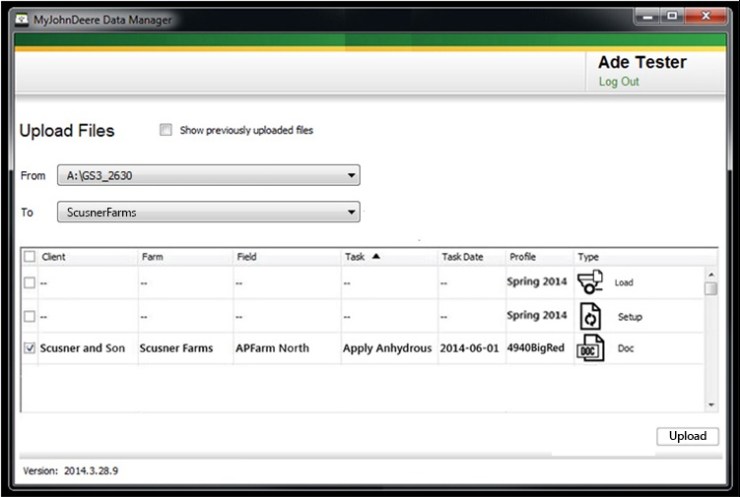Toggle the select-all checkbox in table header
Viewport: 740px width, 497px height.
[29, 257]
